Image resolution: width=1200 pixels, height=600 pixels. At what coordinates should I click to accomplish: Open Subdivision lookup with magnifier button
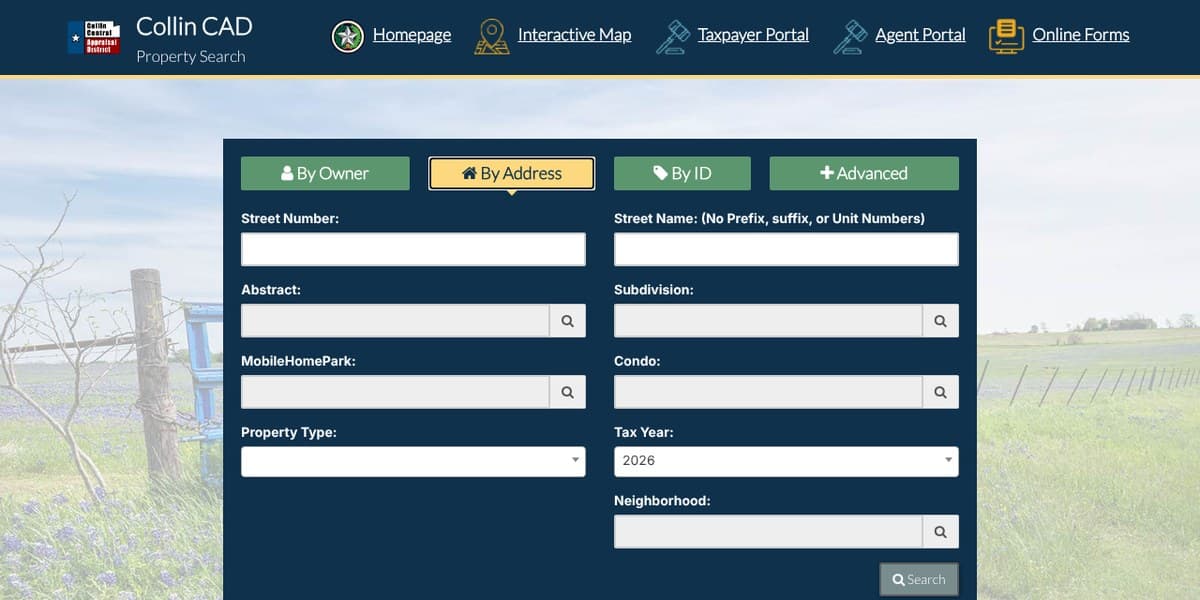(940, 321)
